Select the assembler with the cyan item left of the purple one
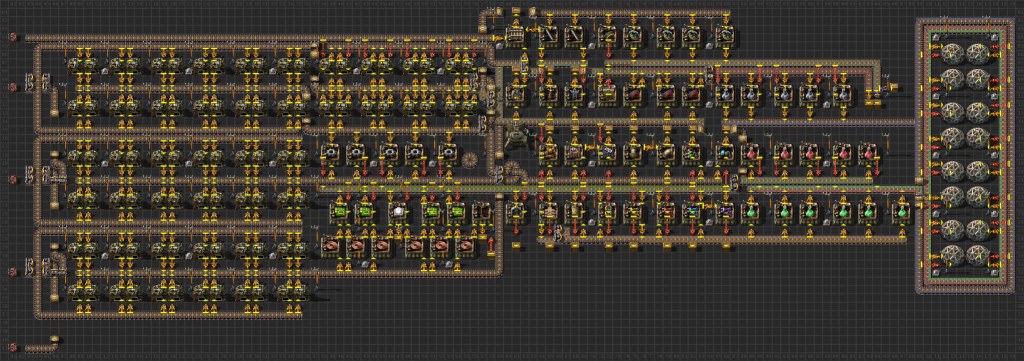This screenshot has height=361, width=1024. pyautogui.click(x=692, y=212)
